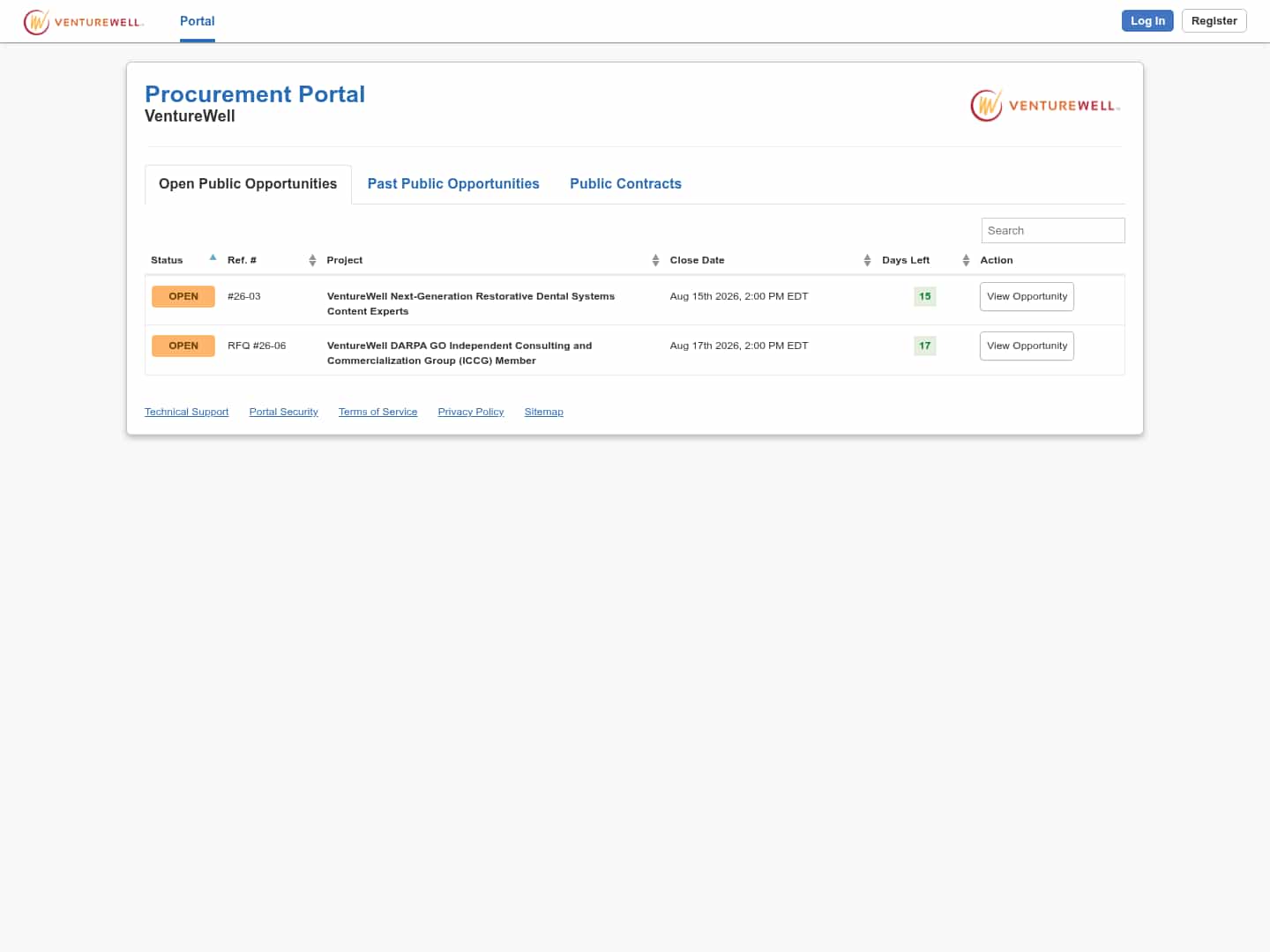Click the Aug 15th 2026 close date
Image resolution: width=1270 pixels, height=952 pixels.
click(x=739, y=297)
